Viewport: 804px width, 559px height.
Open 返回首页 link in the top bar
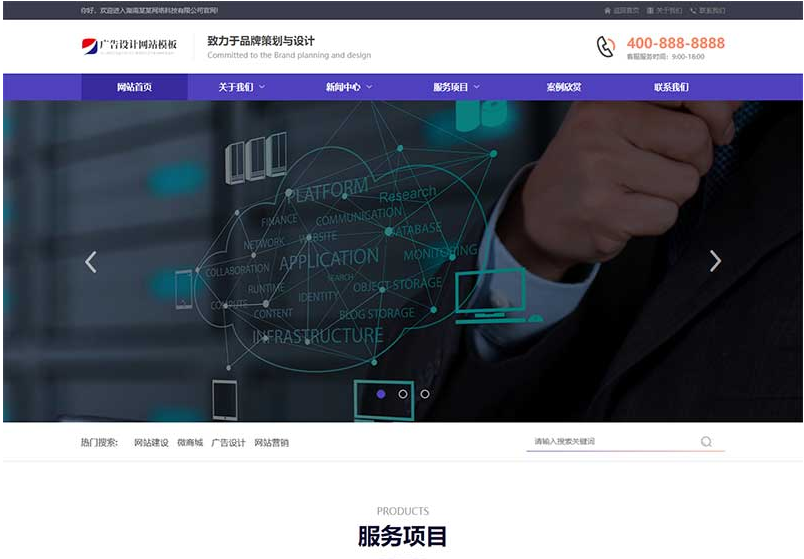coord(621,10)
